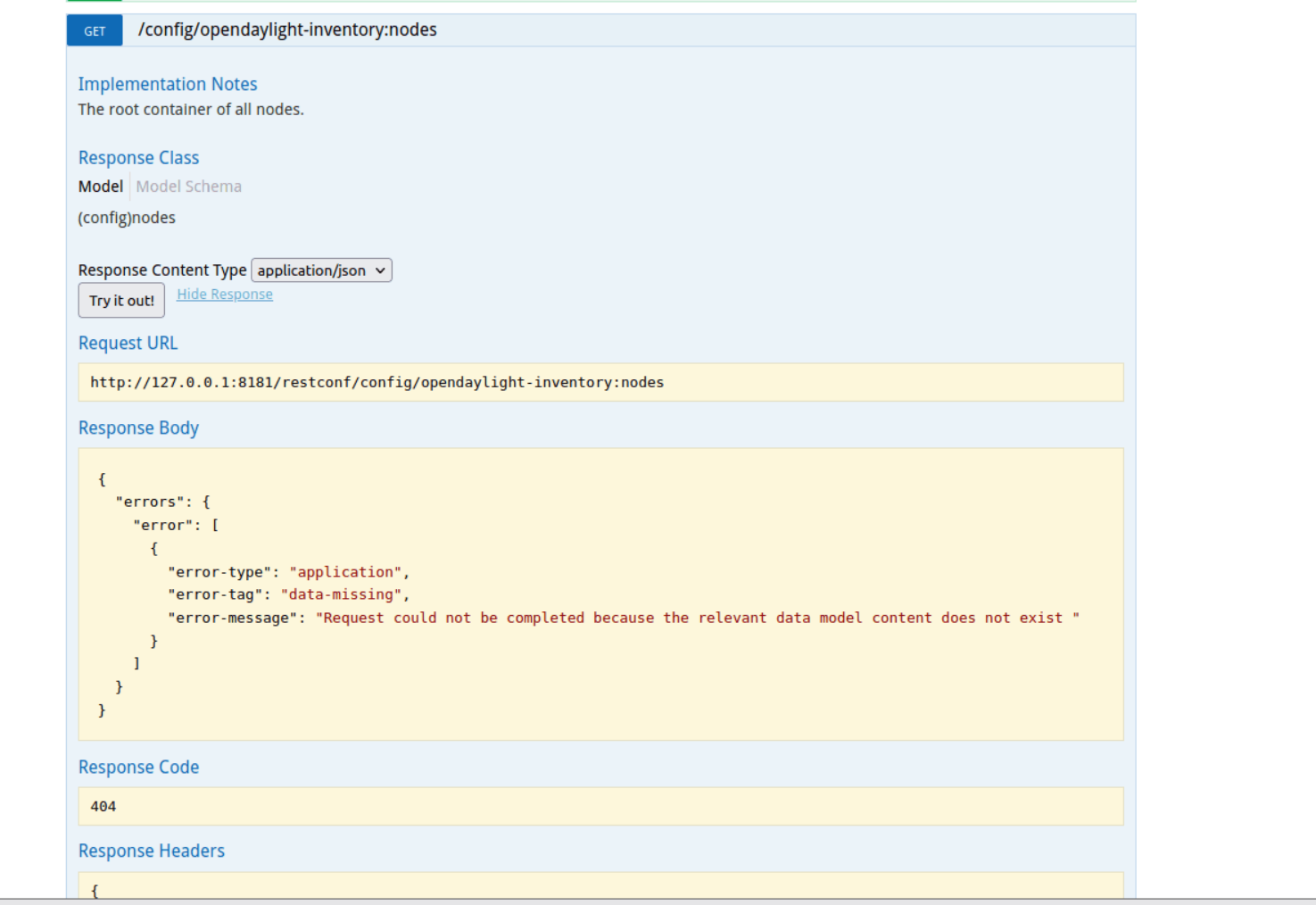Click the (config)nodes model text
The width and height of the screenshot is (1316, 905).
(x=127, y=218)
